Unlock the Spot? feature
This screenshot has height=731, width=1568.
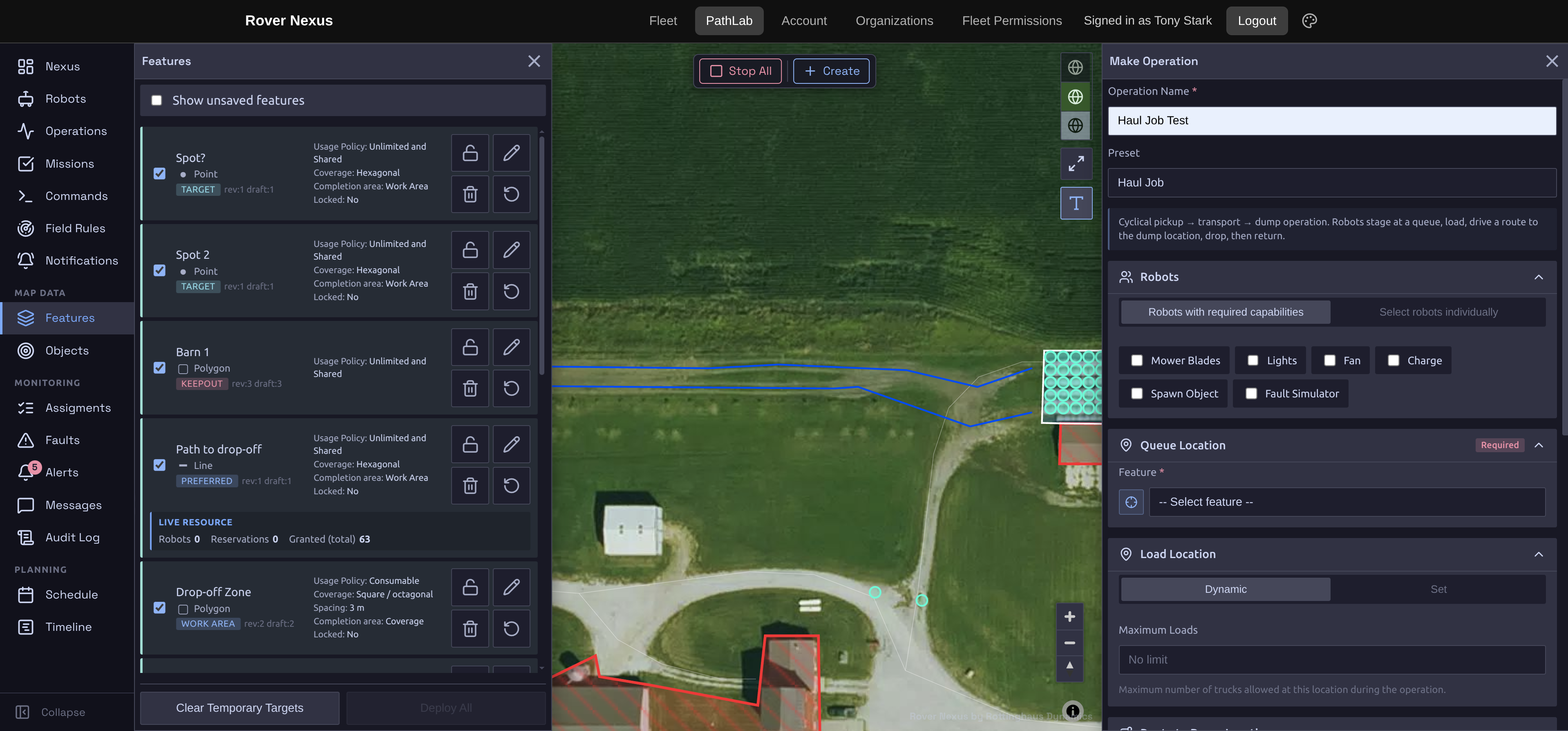click(470, 153)
